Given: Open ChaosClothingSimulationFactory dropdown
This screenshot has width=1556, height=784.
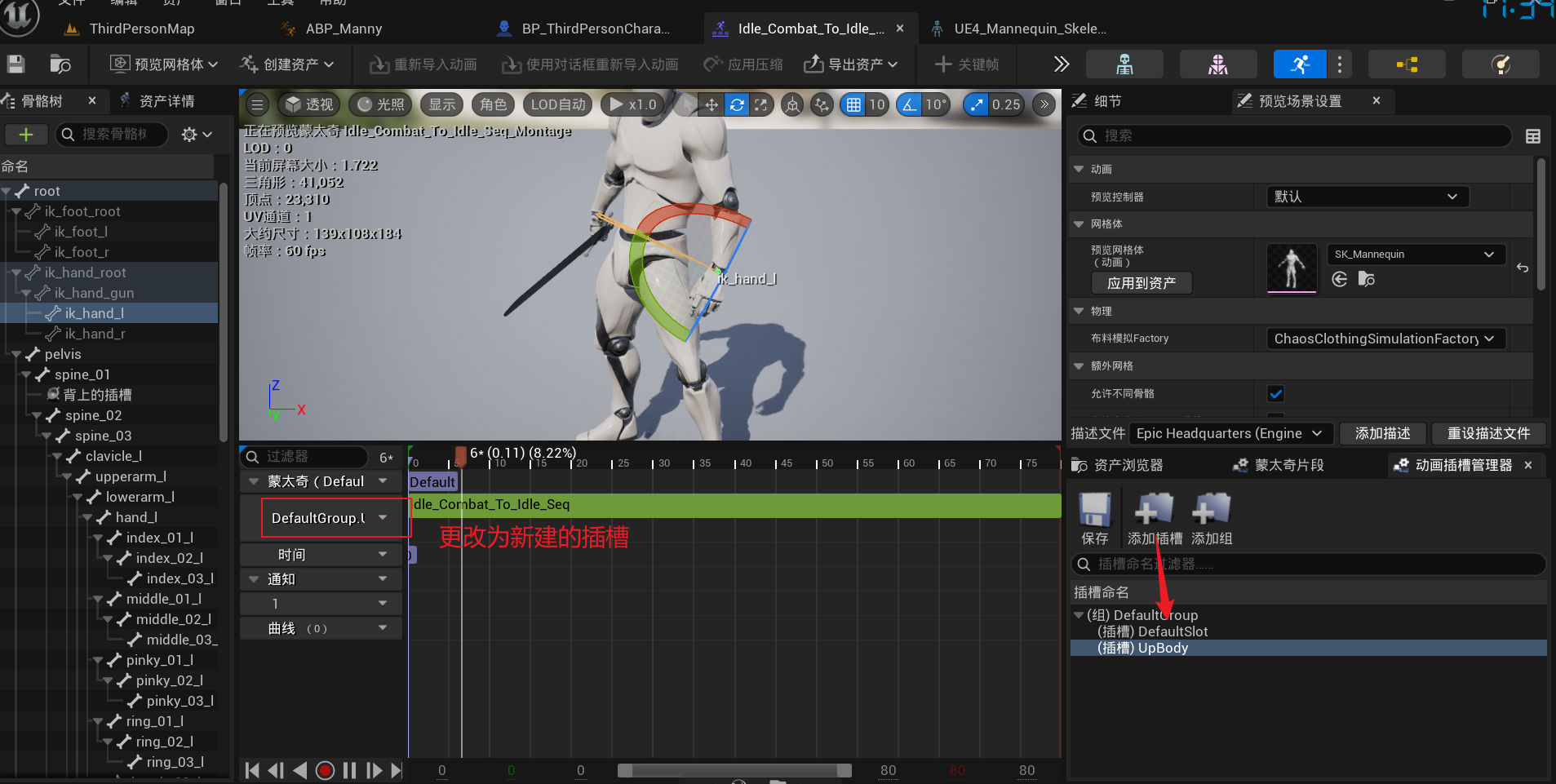Looking at the screenshot, I should [x=1385, y=339].
